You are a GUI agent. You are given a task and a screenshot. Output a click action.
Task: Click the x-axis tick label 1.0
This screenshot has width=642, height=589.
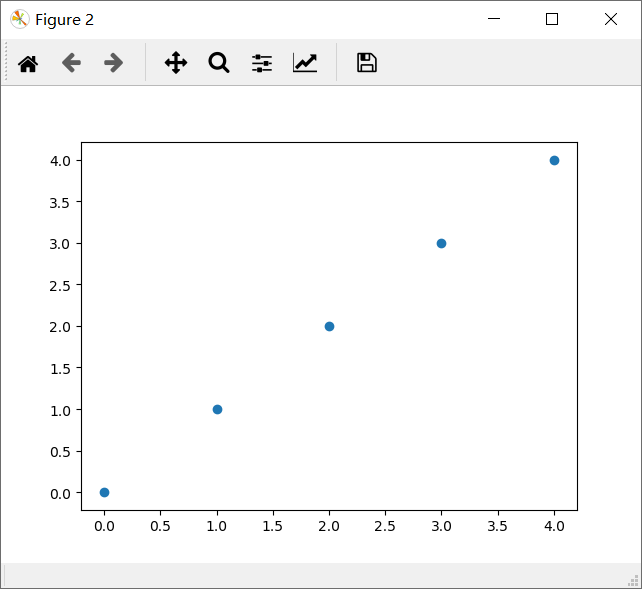[x=217, y=526]
